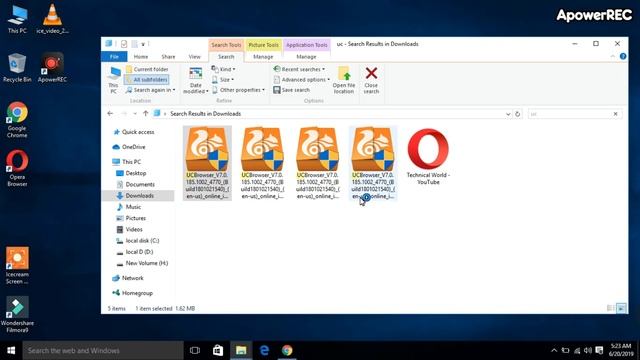The height and width of the screenshot is (360, 640).
Task: Open Videos in the navigation pane
Action: 130,229
